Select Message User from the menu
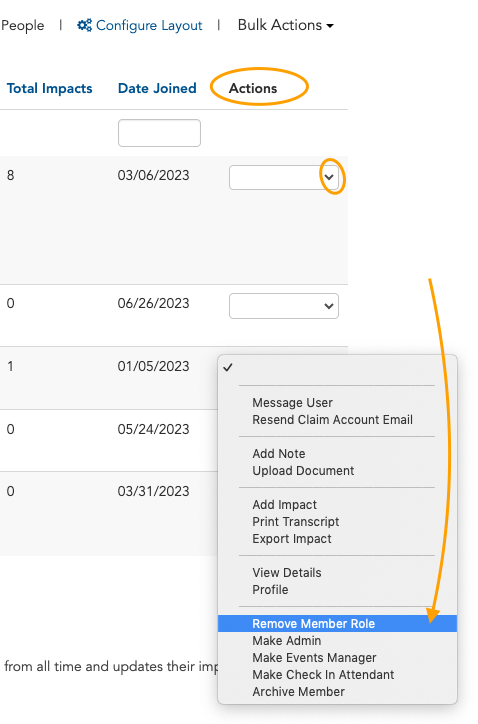The width and height of the screenshot is (478, 724). click(292, 403)
